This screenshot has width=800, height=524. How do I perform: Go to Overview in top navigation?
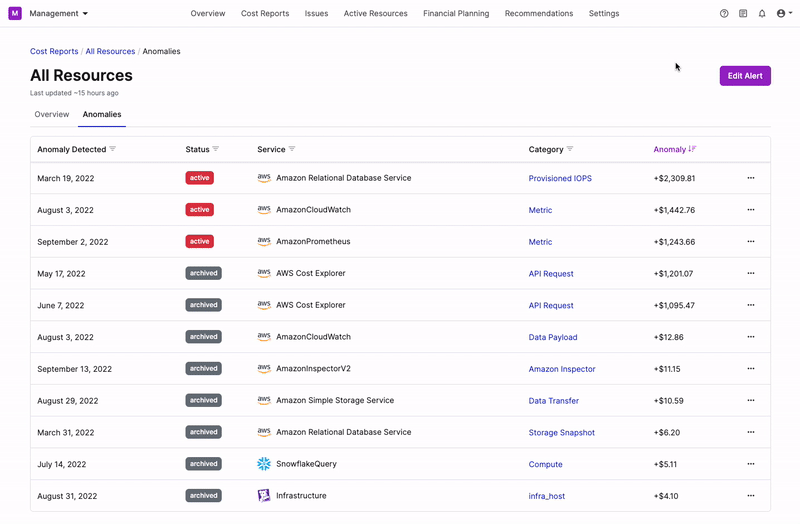tap(208, 13)
